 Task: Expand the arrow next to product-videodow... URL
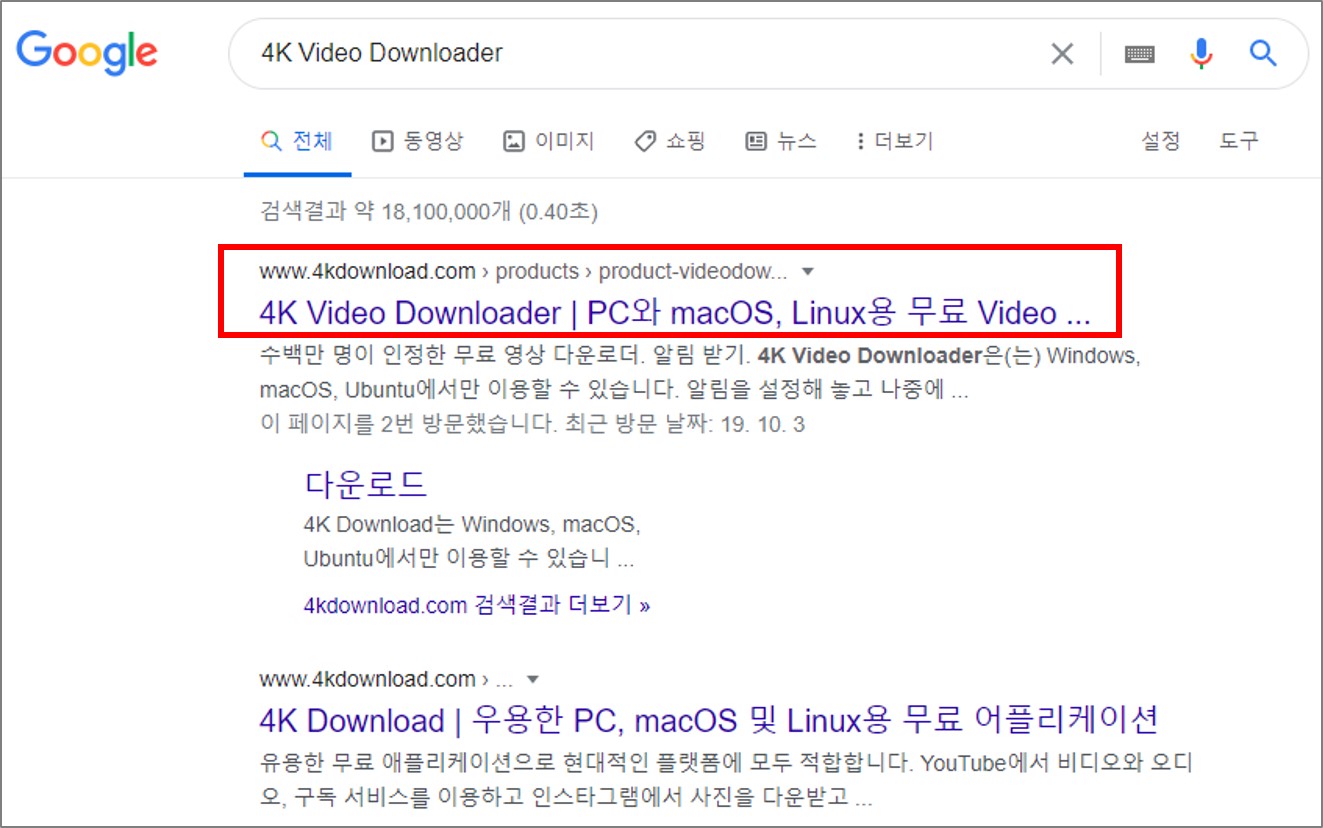(x=808, y=271)
